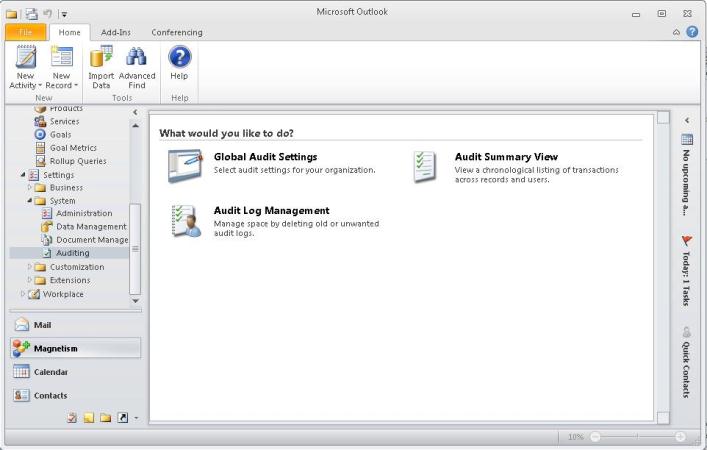The image size is (707, 450).
Task: Click the Help icon in the ribbon
Action: 179,60
